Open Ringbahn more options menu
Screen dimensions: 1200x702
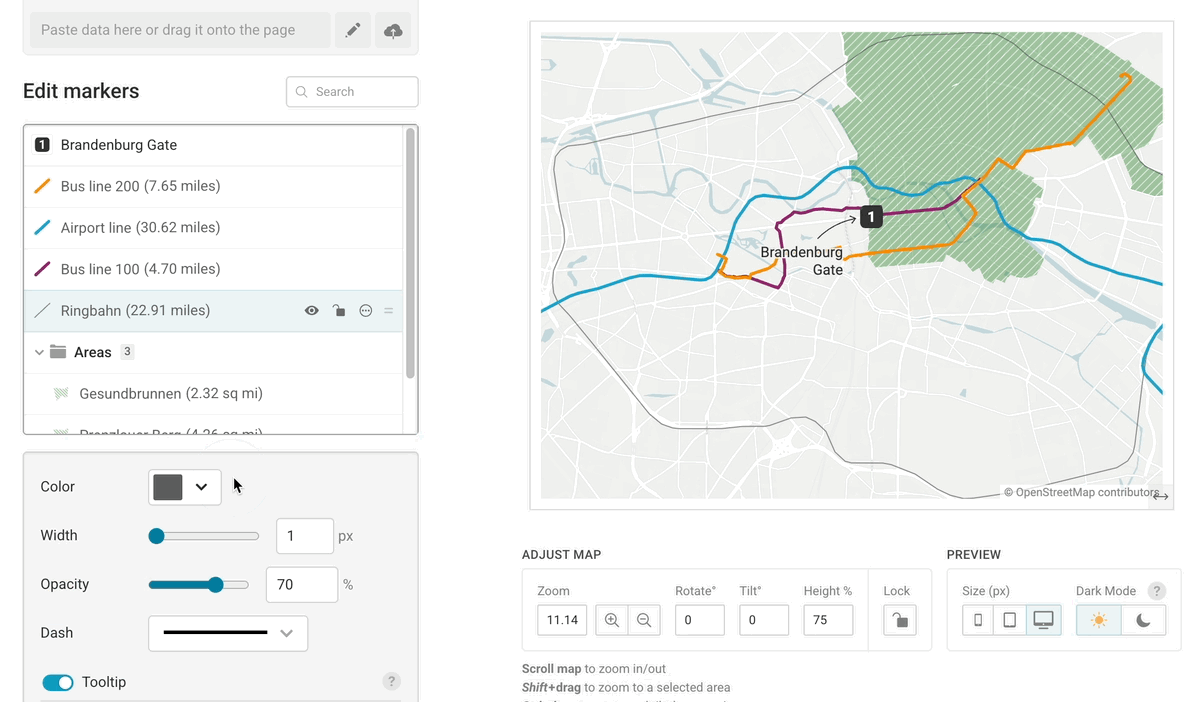366,311
